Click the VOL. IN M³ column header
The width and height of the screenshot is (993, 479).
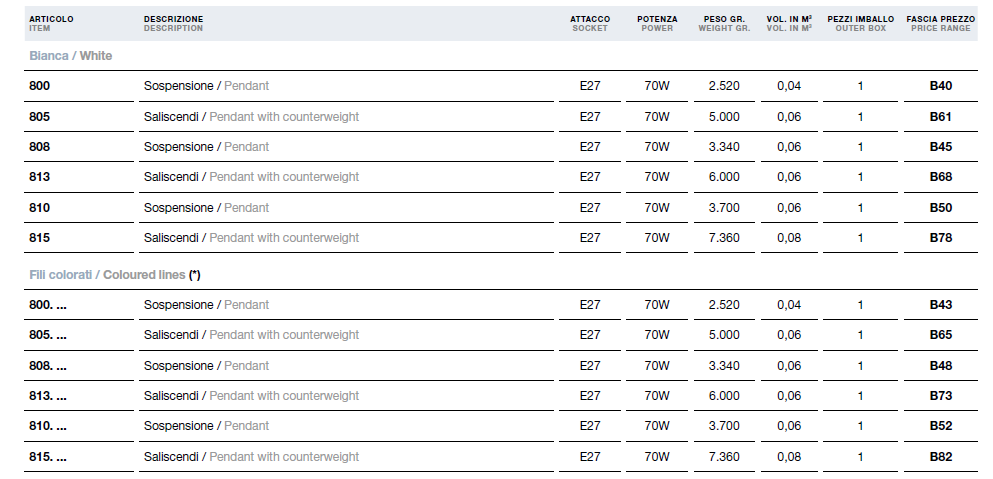789,23
